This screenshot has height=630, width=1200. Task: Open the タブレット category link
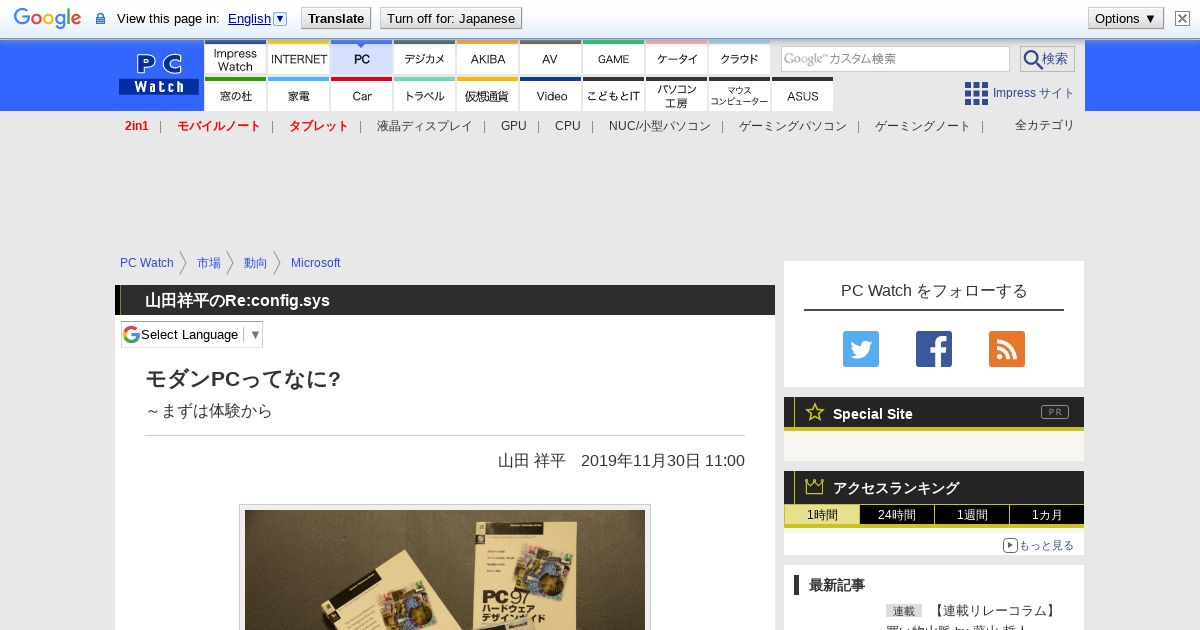coord(319,126)
